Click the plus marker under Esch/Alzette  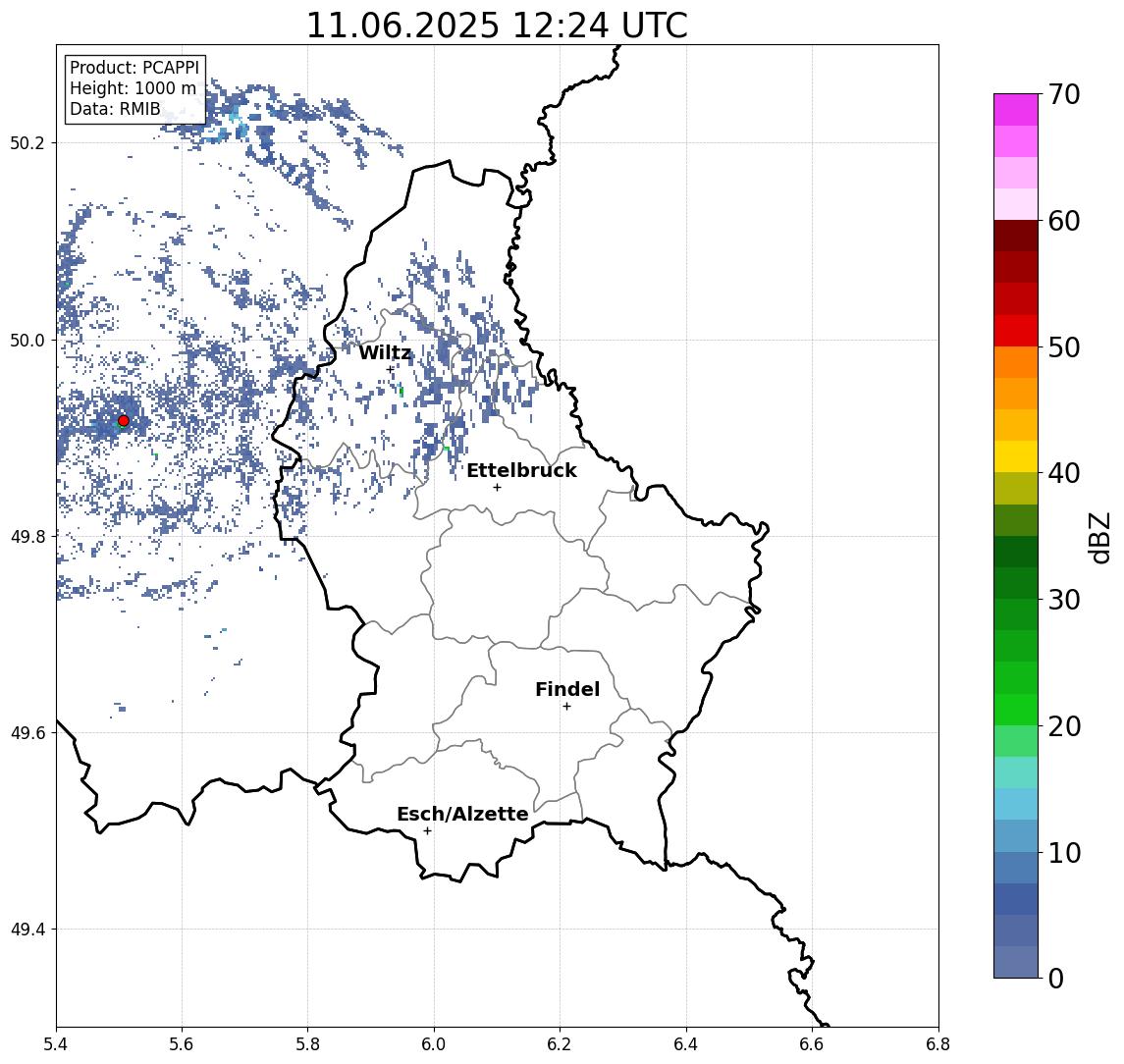click(427, 831)
